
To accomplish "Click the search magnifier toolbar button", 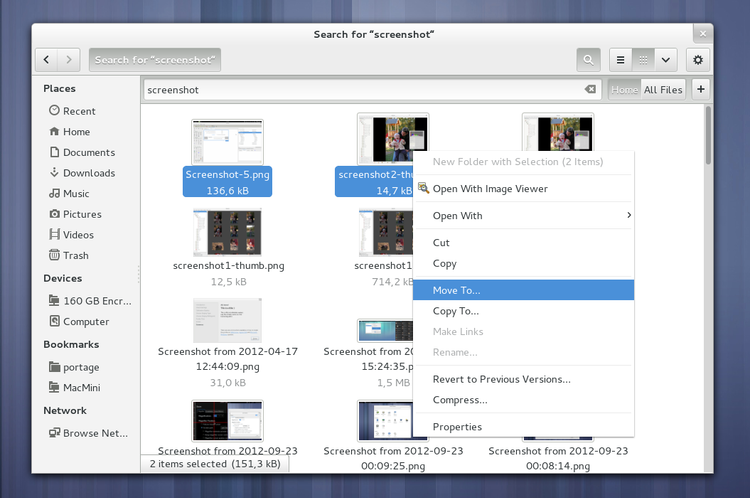I will pos(588,60).
